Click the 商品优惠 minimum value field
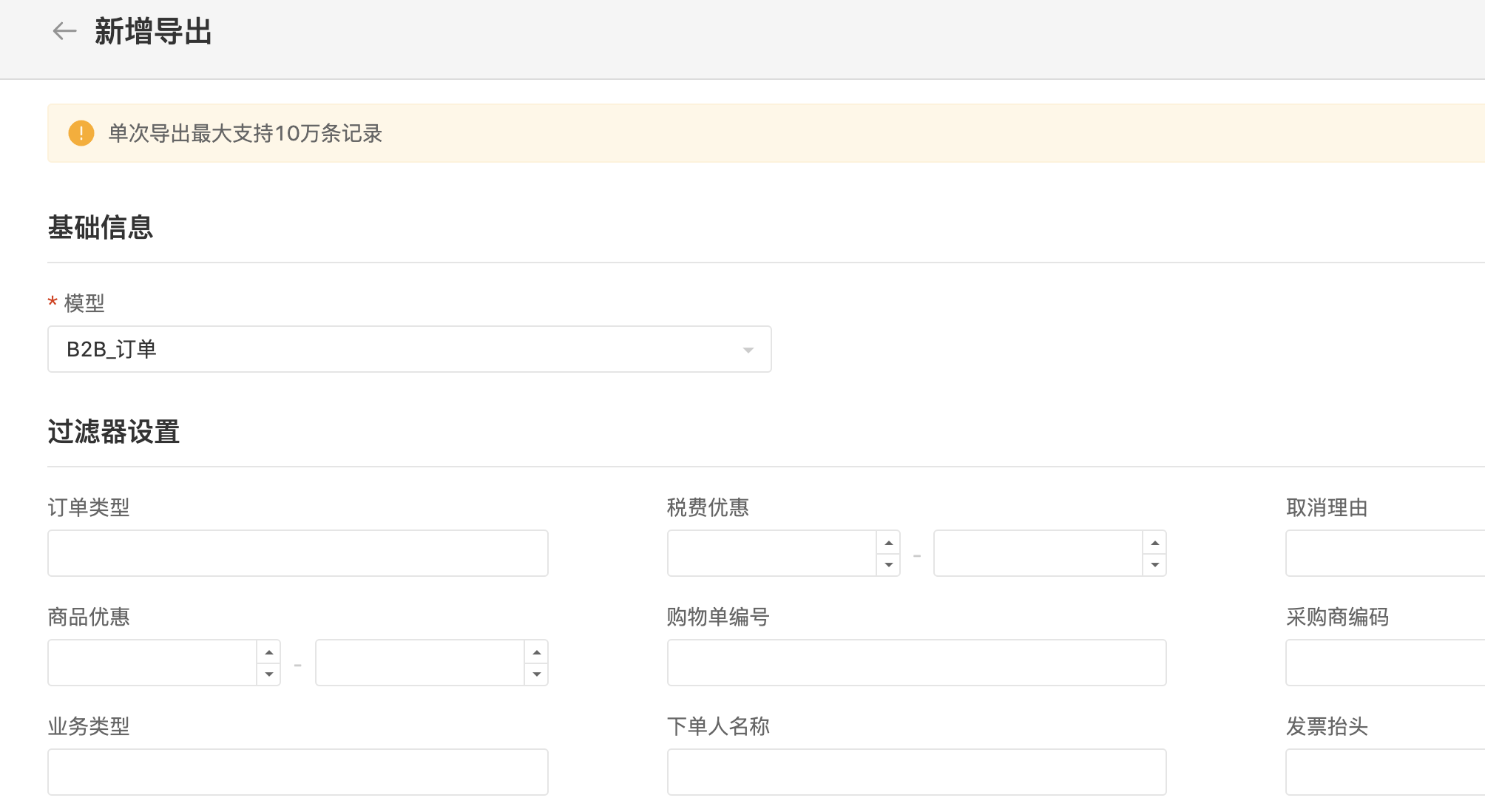The height and width of the screenshot is (812, 1485). (152, 663)
